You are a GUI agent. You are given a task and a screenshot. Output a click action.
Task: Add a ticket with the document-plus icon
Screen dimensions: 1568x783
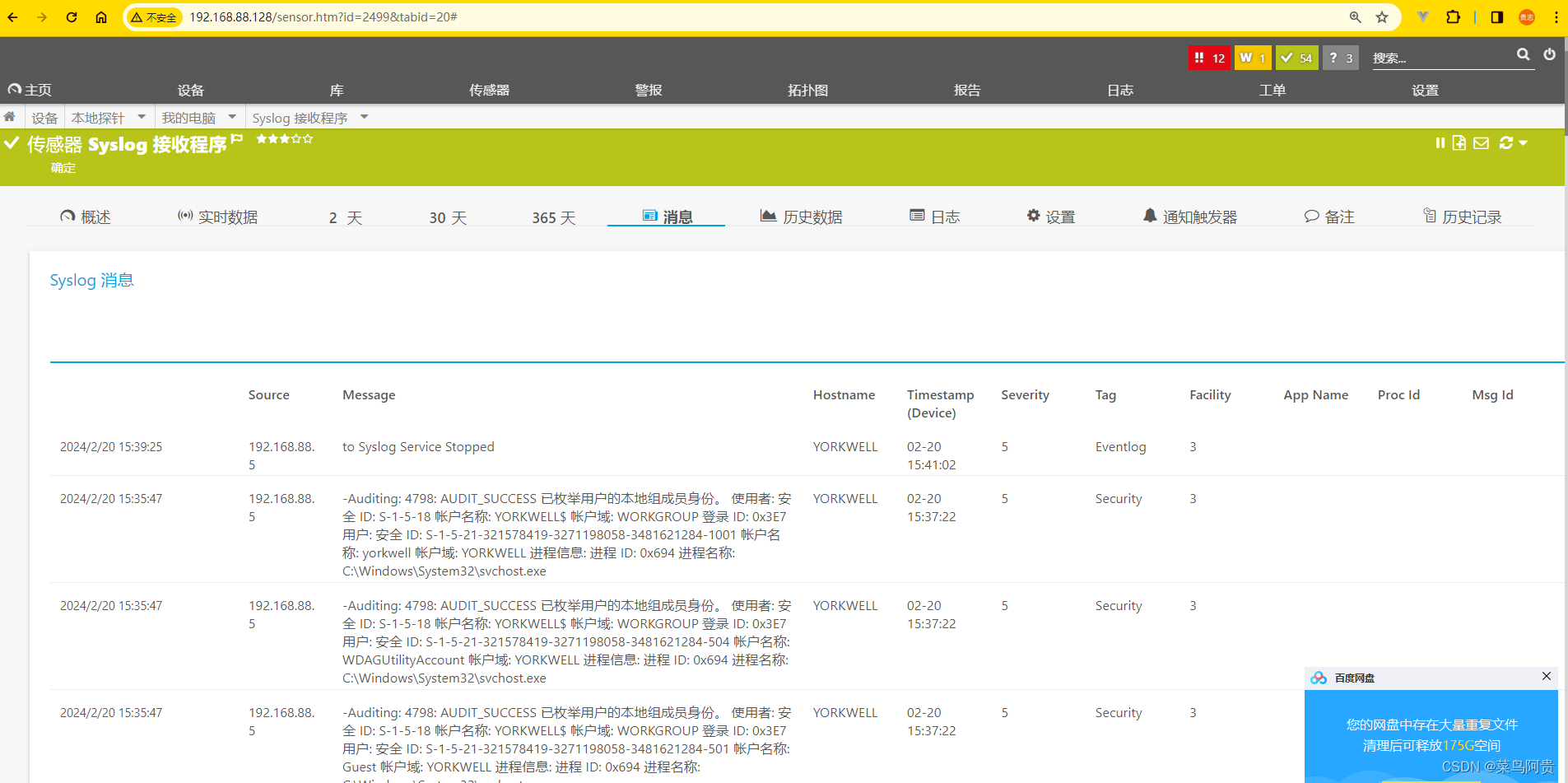(1459, 143)
